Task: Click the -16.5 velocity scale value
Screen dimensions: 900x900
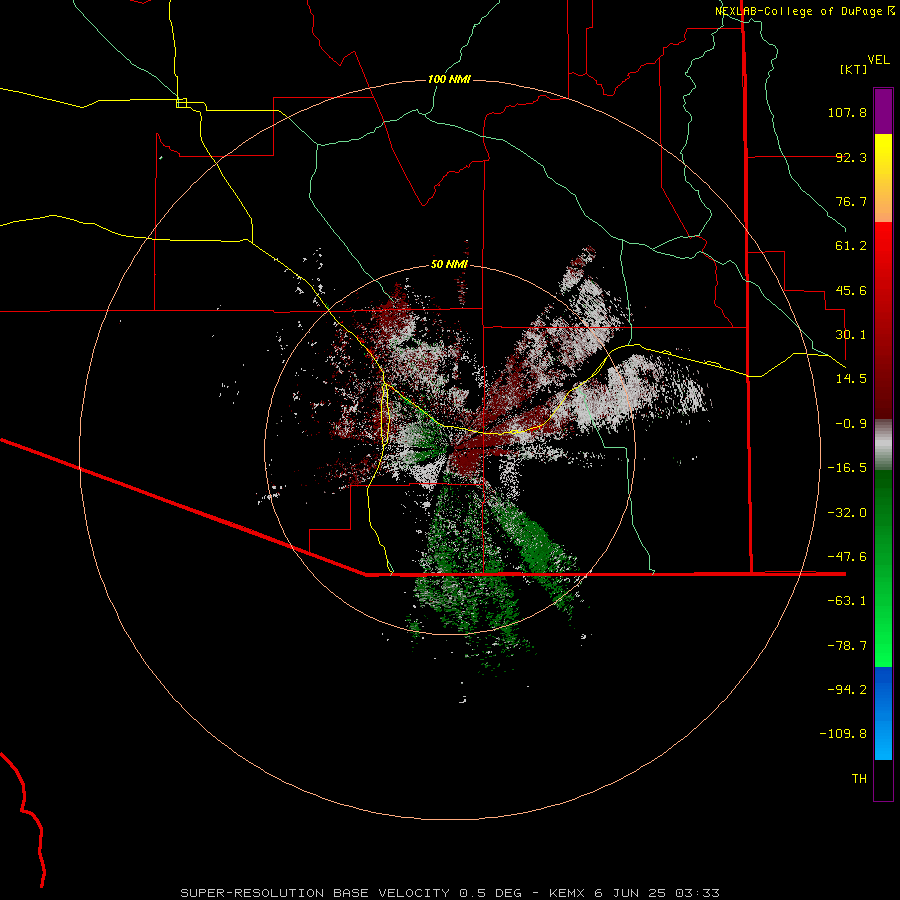Action: (847, 468)
